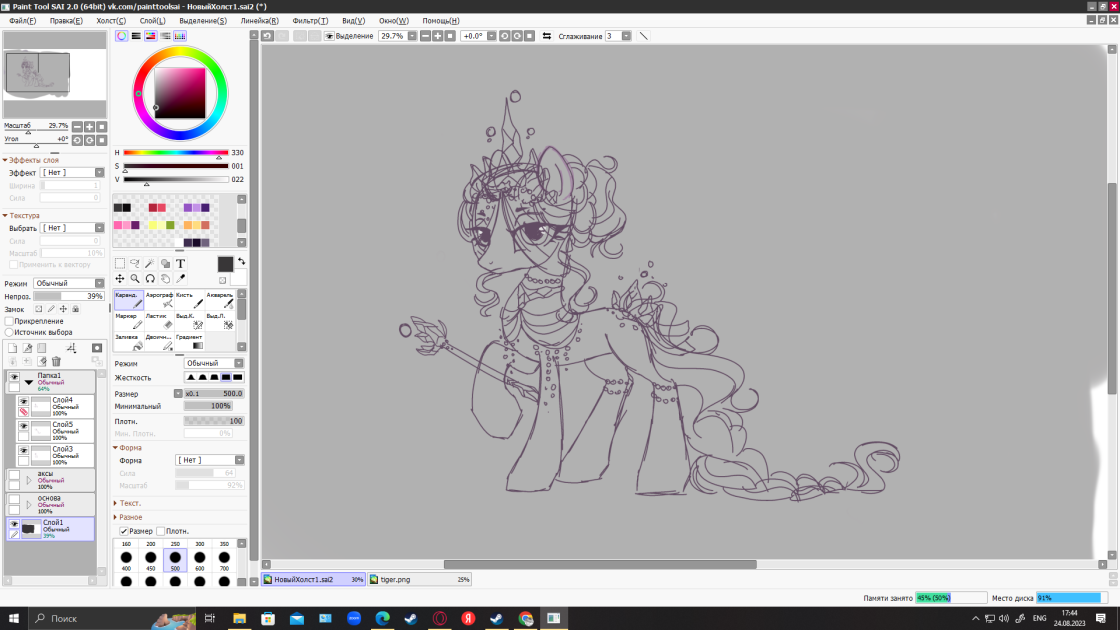Choose the Маркер tool
Image resolution: width=1120 pixels, height=630 pixels.
point(129,321)
